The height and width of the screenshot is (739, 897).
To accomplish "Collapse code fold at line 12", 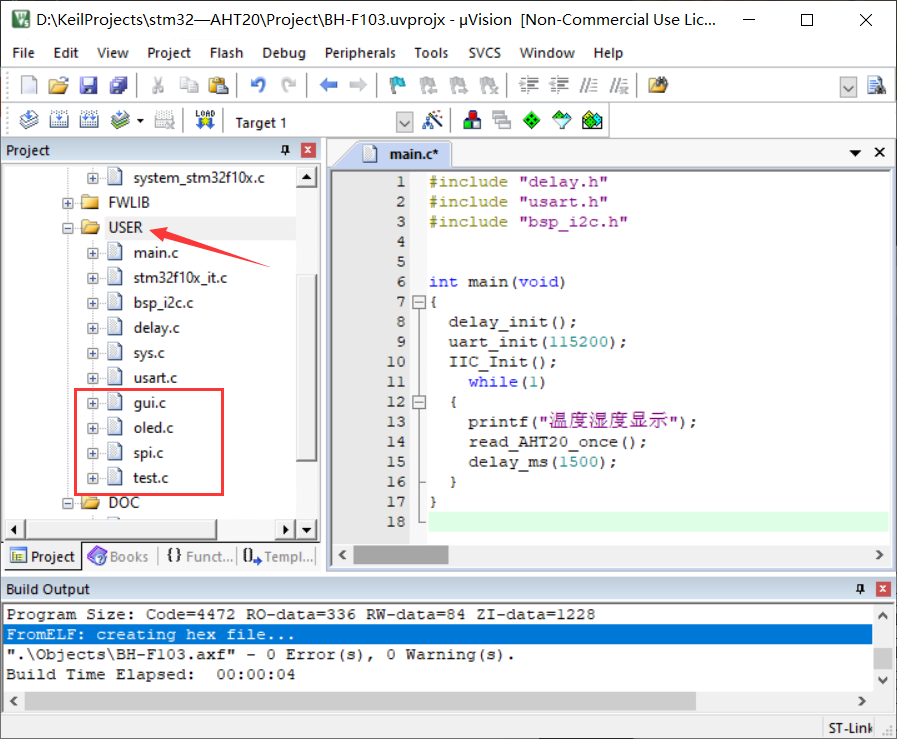I will (x=419, y=402).
